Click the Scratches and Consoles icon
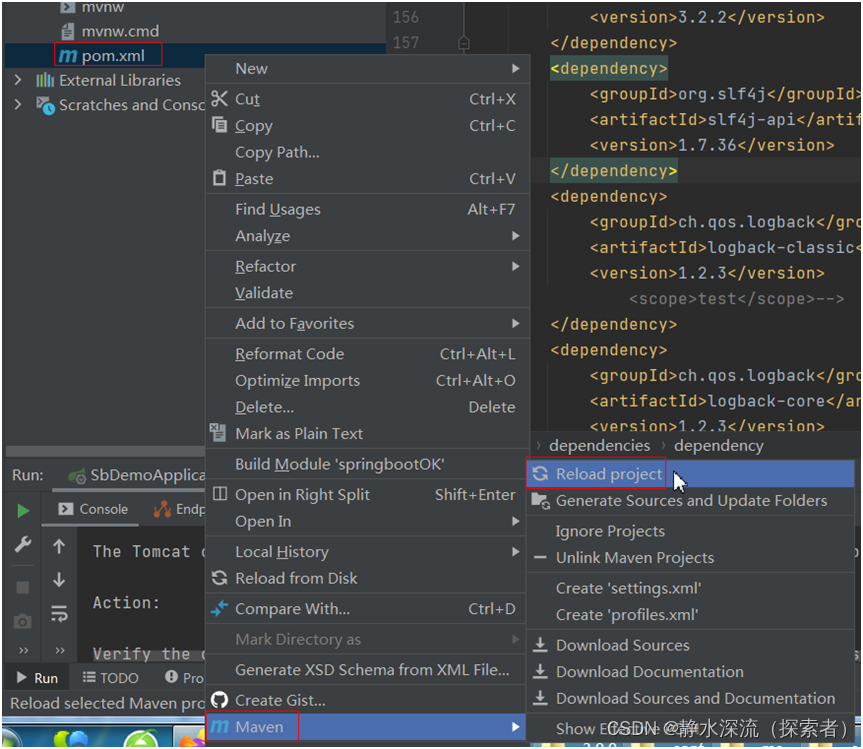 click(45, 105)
